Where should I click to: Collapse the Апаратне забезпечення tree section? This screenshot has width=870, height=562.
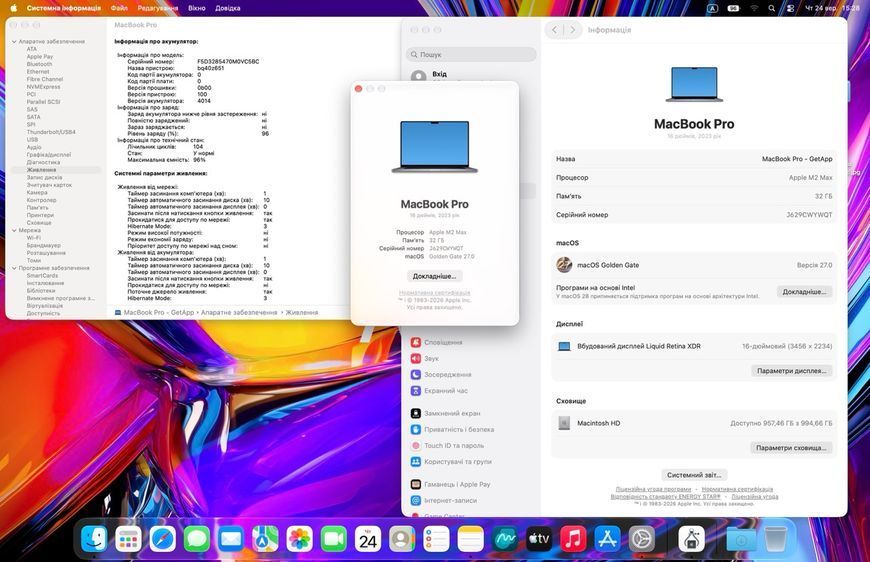(14, 42)
